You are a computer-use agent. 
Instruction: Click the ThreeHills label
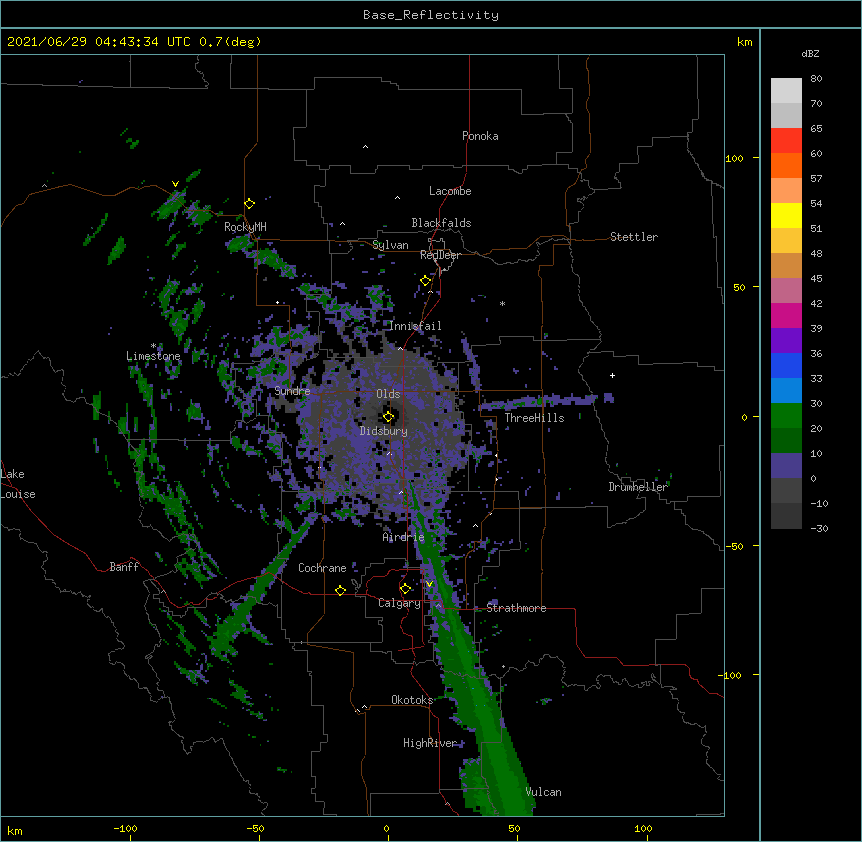pyautogui.click(x=534, y=418)
